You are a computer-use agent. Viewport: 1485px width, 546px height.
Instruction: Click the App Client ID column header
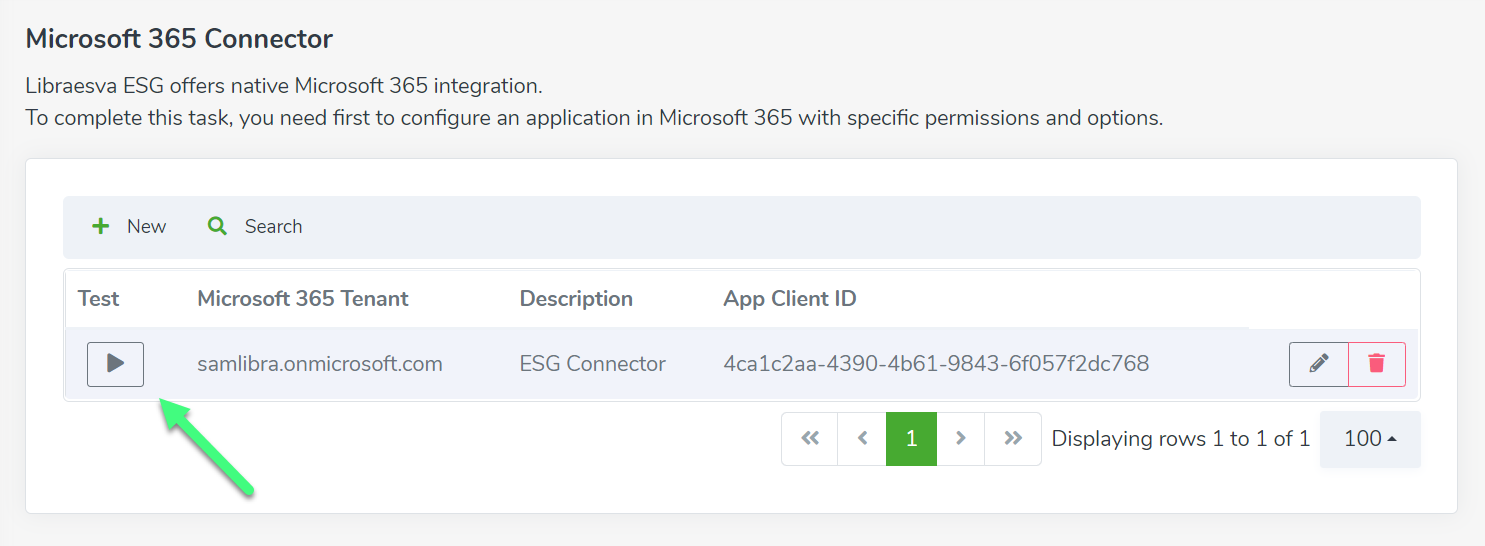[790, 299]
